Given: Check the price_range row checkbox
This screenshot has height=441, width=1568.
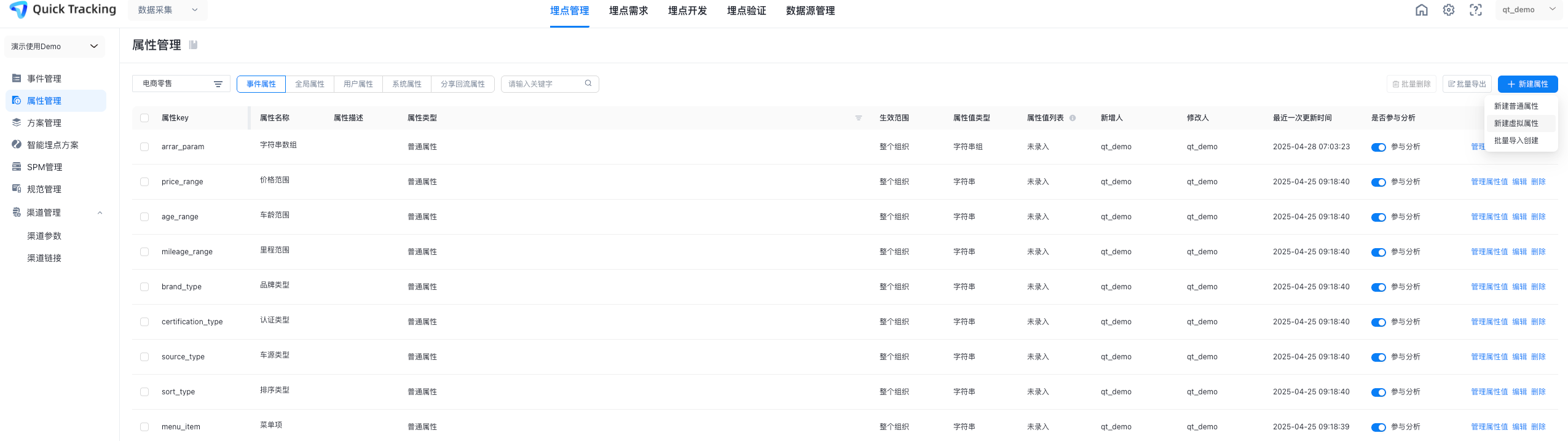Looking at the screenshot, I should 144,182.
